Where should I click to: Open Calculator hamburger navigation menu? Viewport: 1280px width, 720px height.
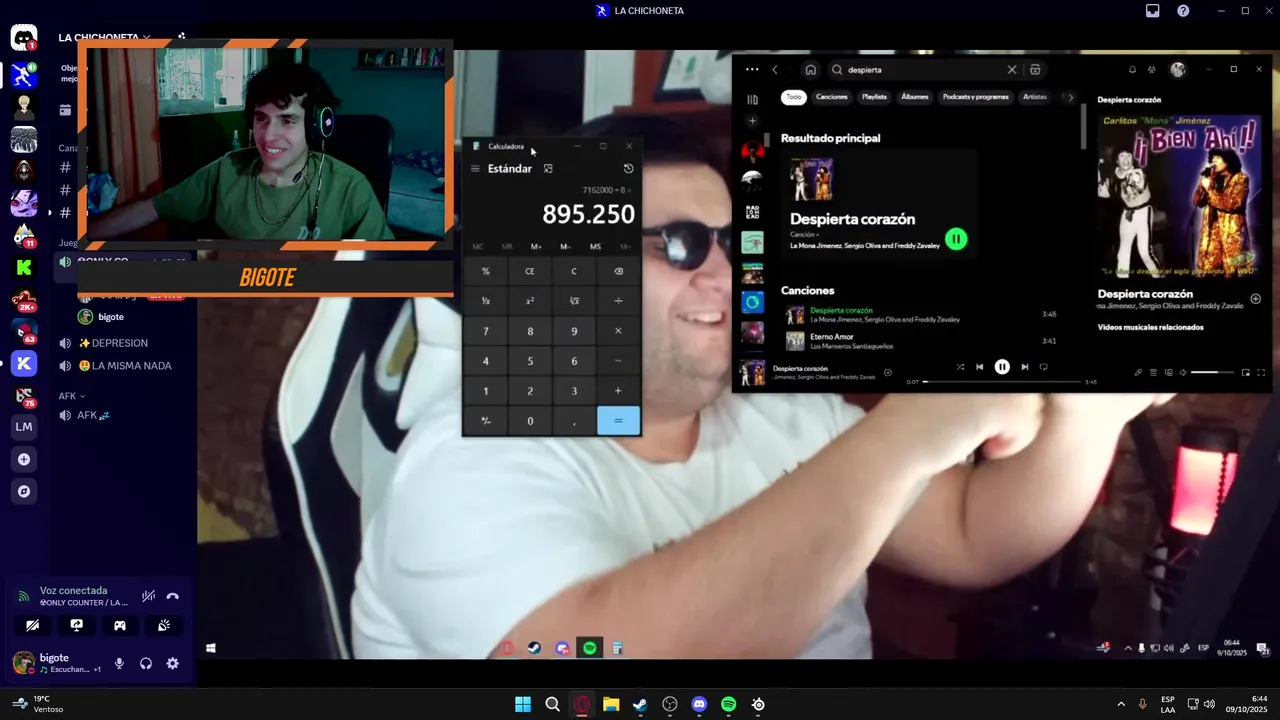point(475,169)
